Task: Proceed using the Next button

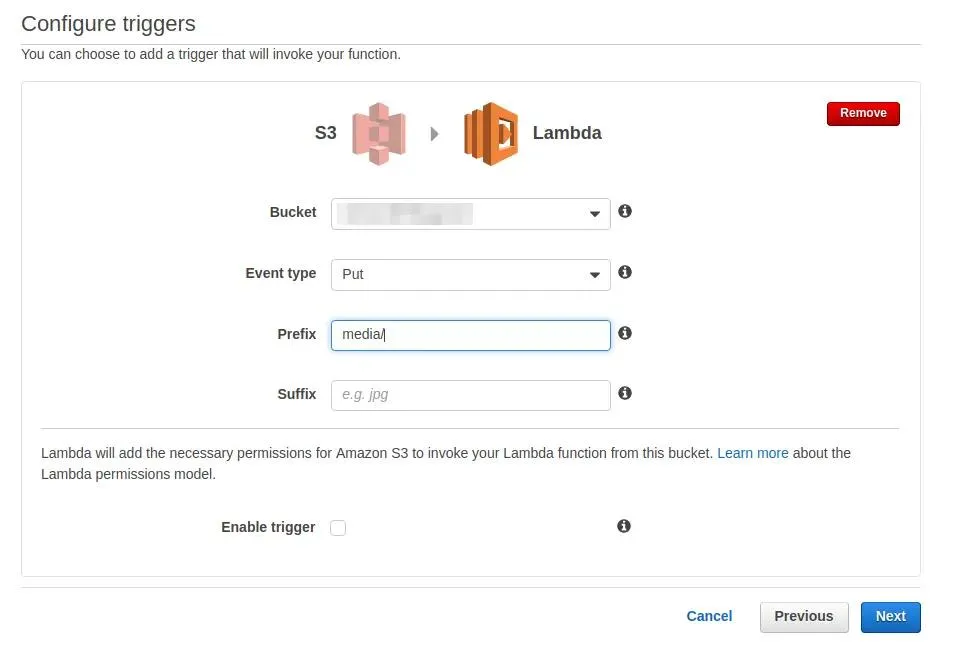Action: point(889,616)
